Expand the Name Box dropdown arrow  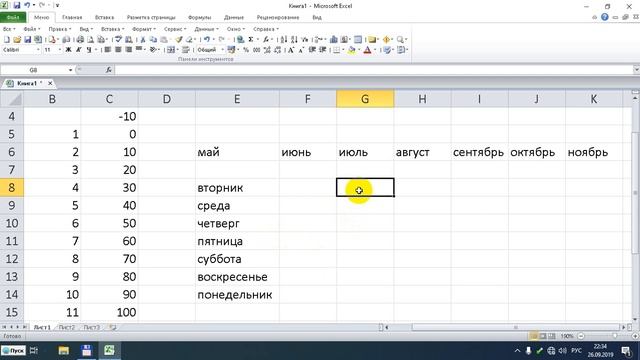pos(70,70)
